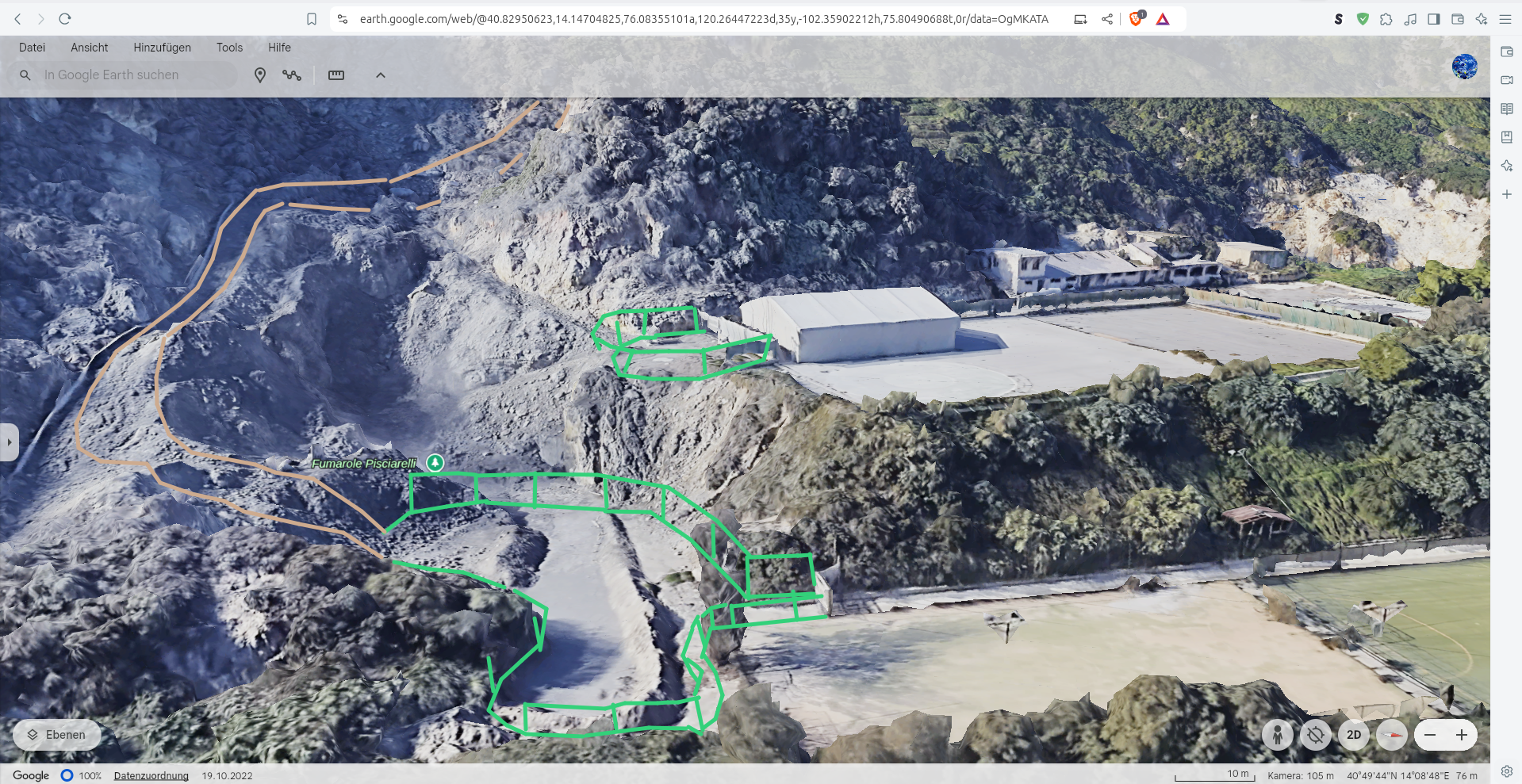Bookmark this page with the bookmark icon

tap(312, 19)
